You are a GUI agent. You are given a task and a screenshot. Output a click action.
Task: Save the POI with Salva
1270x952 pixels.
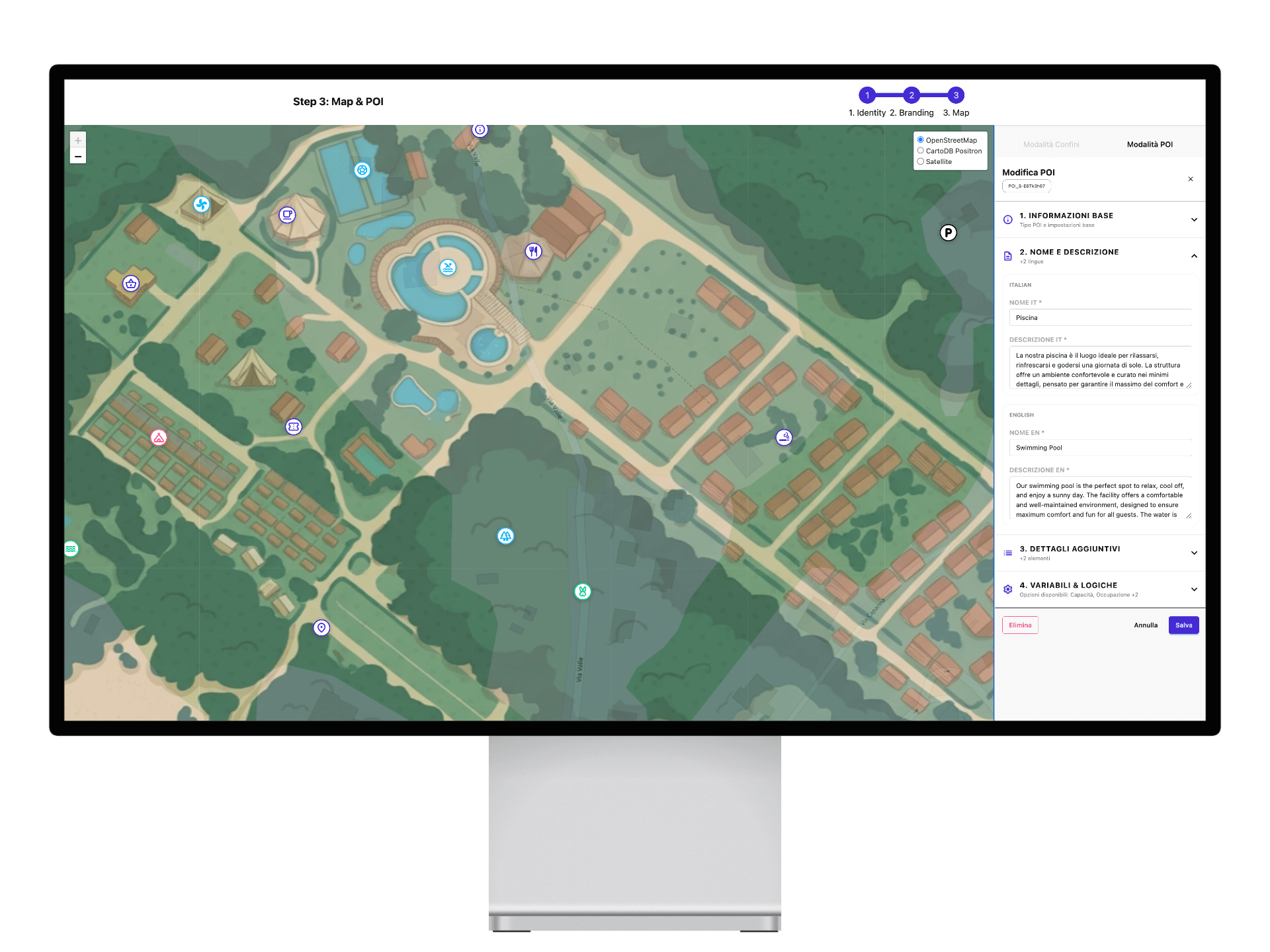coord(1183,625)
